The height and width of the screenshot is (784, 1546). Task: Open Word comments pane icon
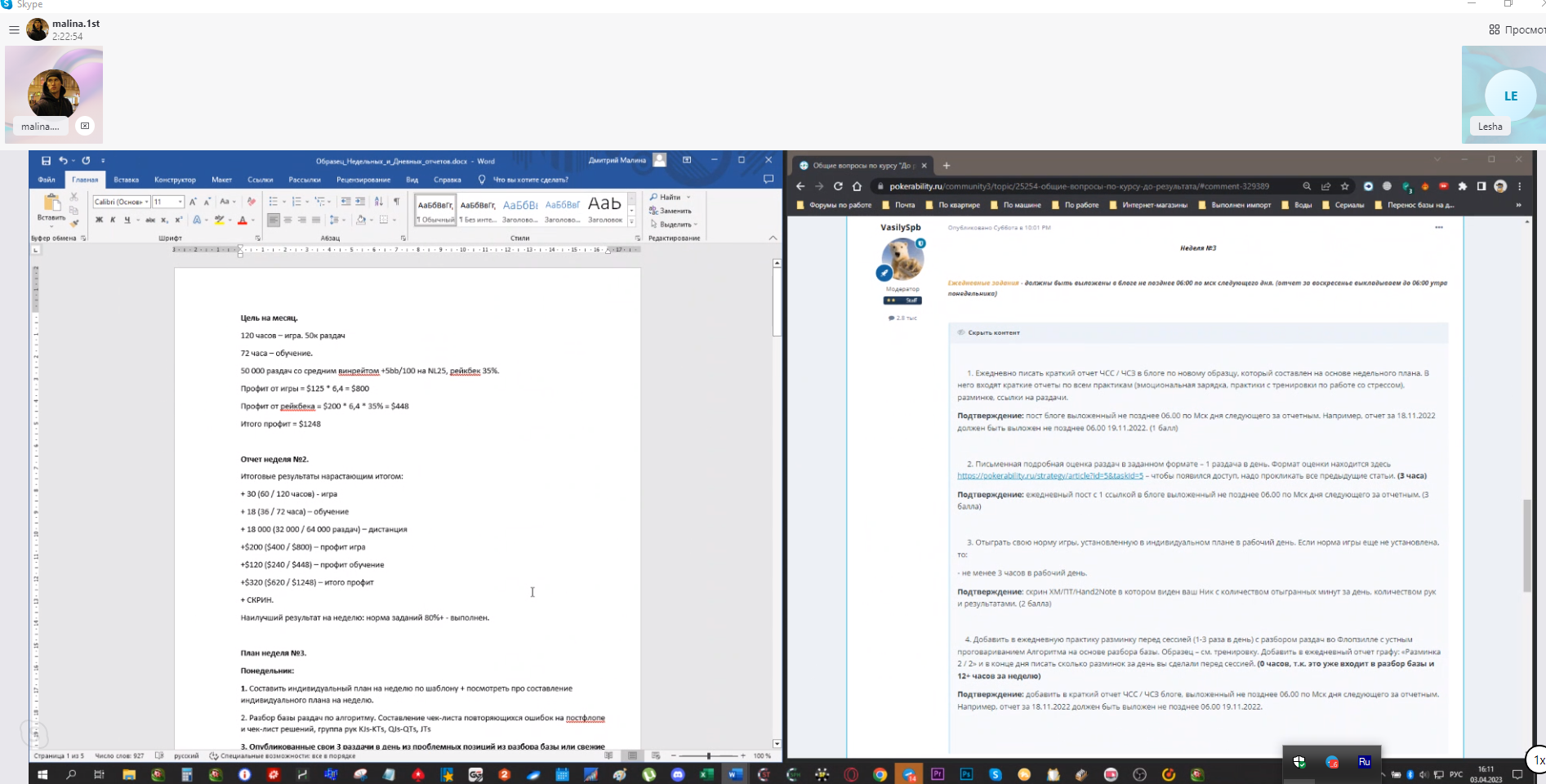coord(768,179)
